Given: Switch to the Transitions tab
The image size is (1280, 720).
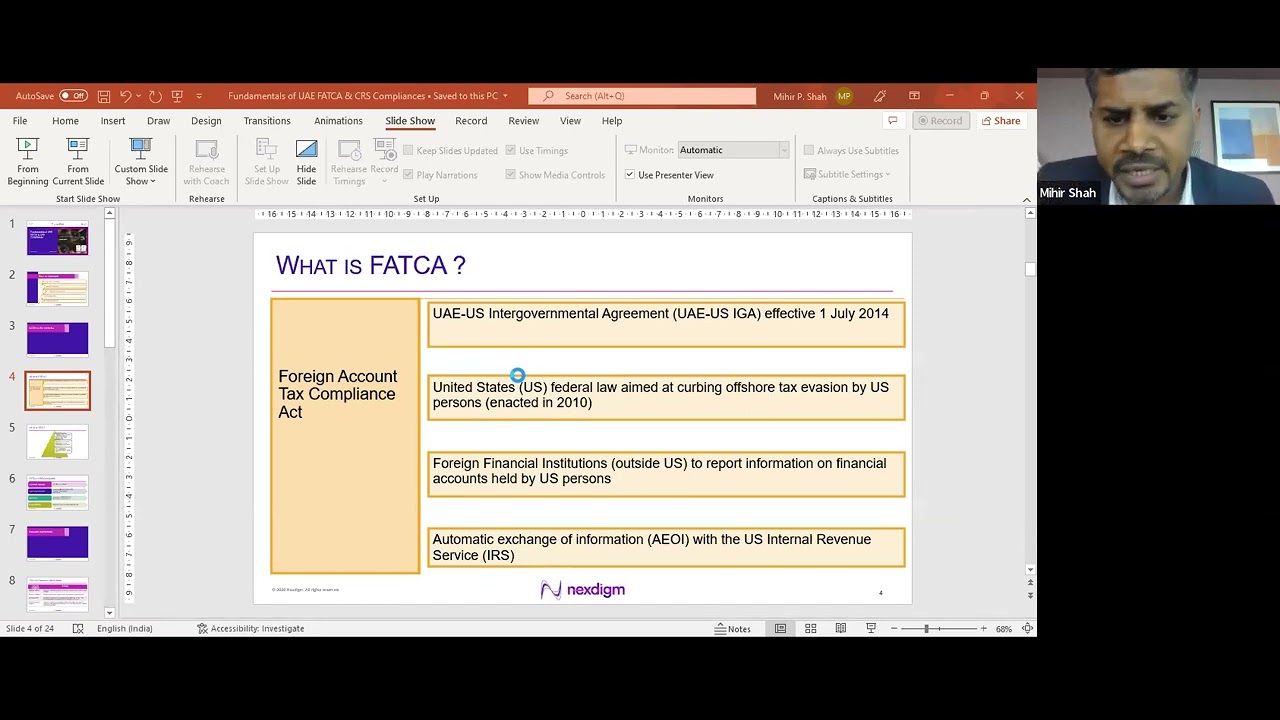Looking at the screenshot, I should pos(267,121).
